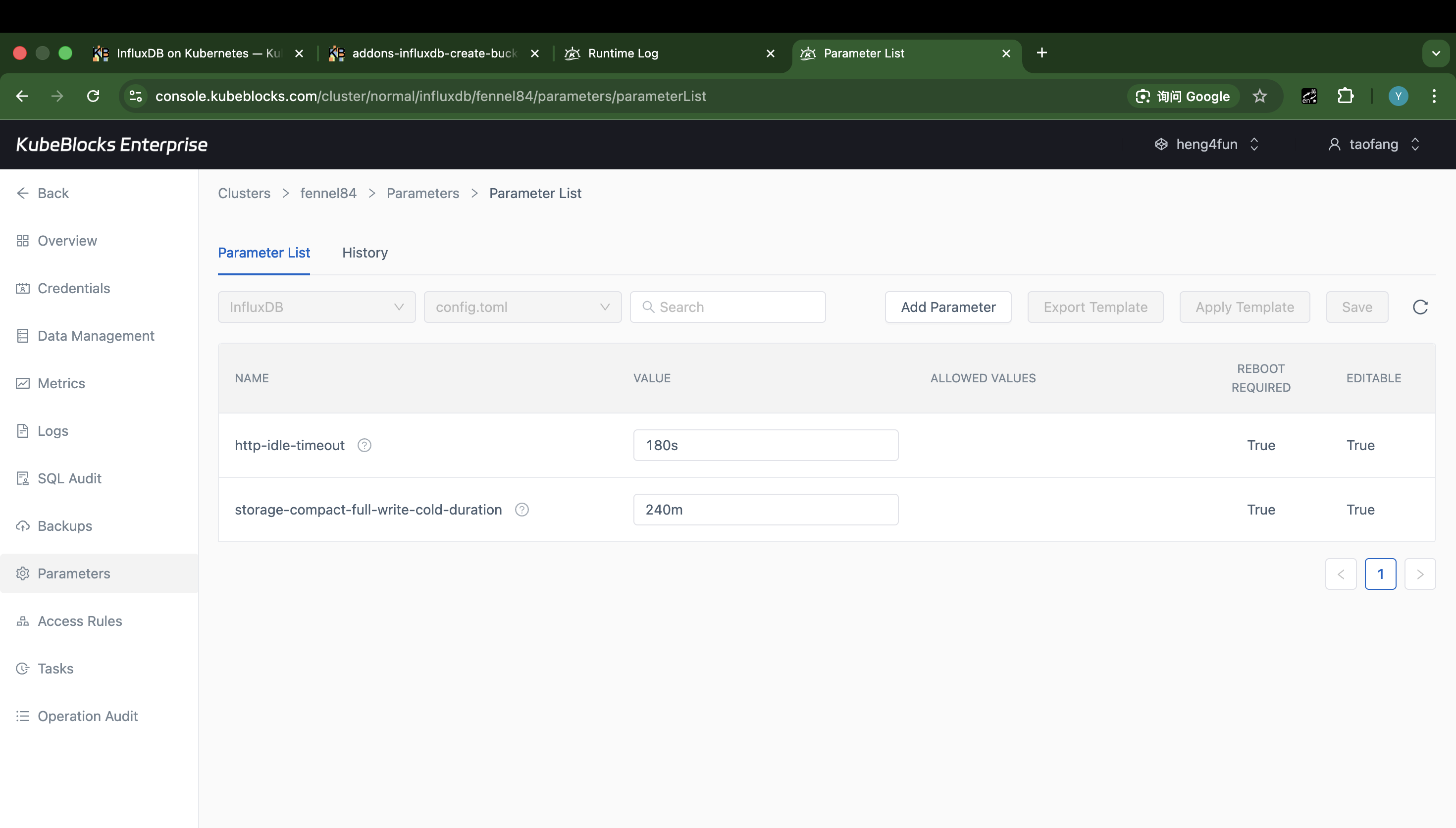Click the Credentials badge icon
The height and width of the screenshot is (828, 1456).
coord(23,288)
